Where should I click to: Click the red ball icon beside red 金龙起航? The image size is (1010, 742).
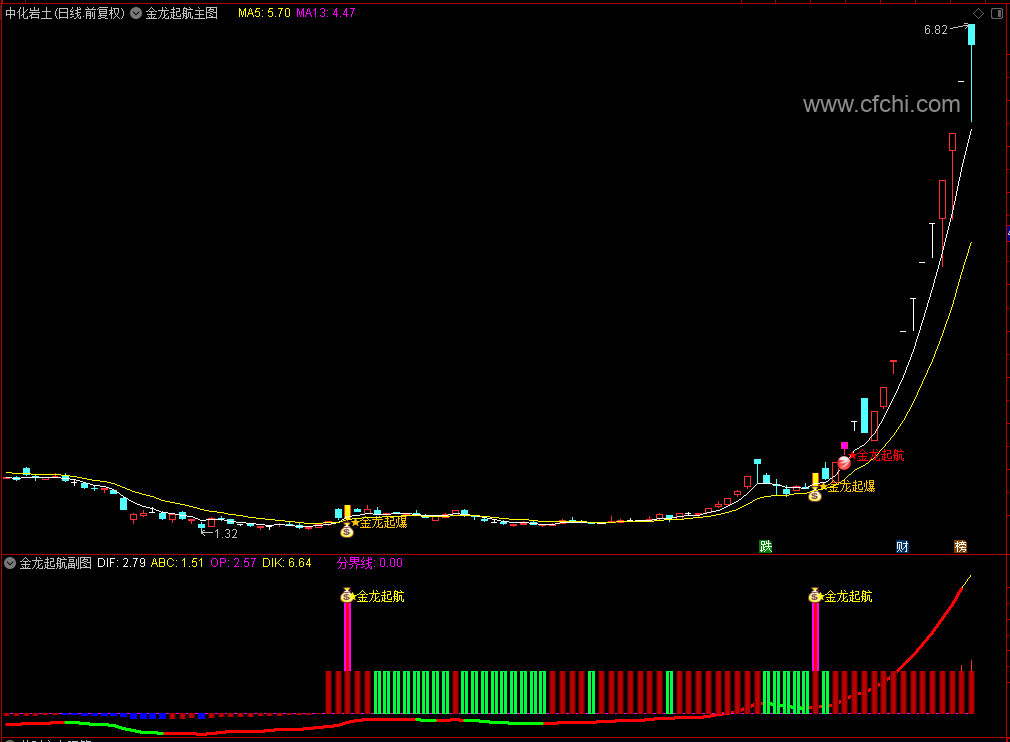(x=844, y=462)
